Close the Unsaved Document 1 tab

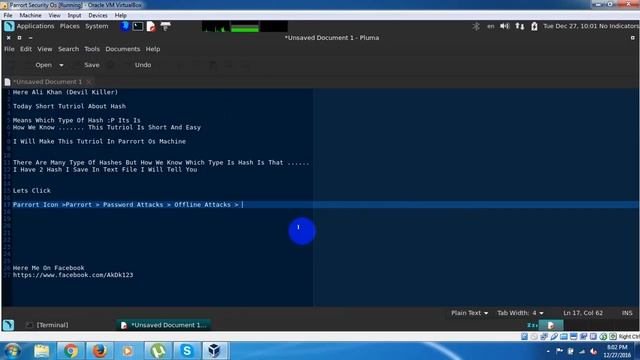89,82
